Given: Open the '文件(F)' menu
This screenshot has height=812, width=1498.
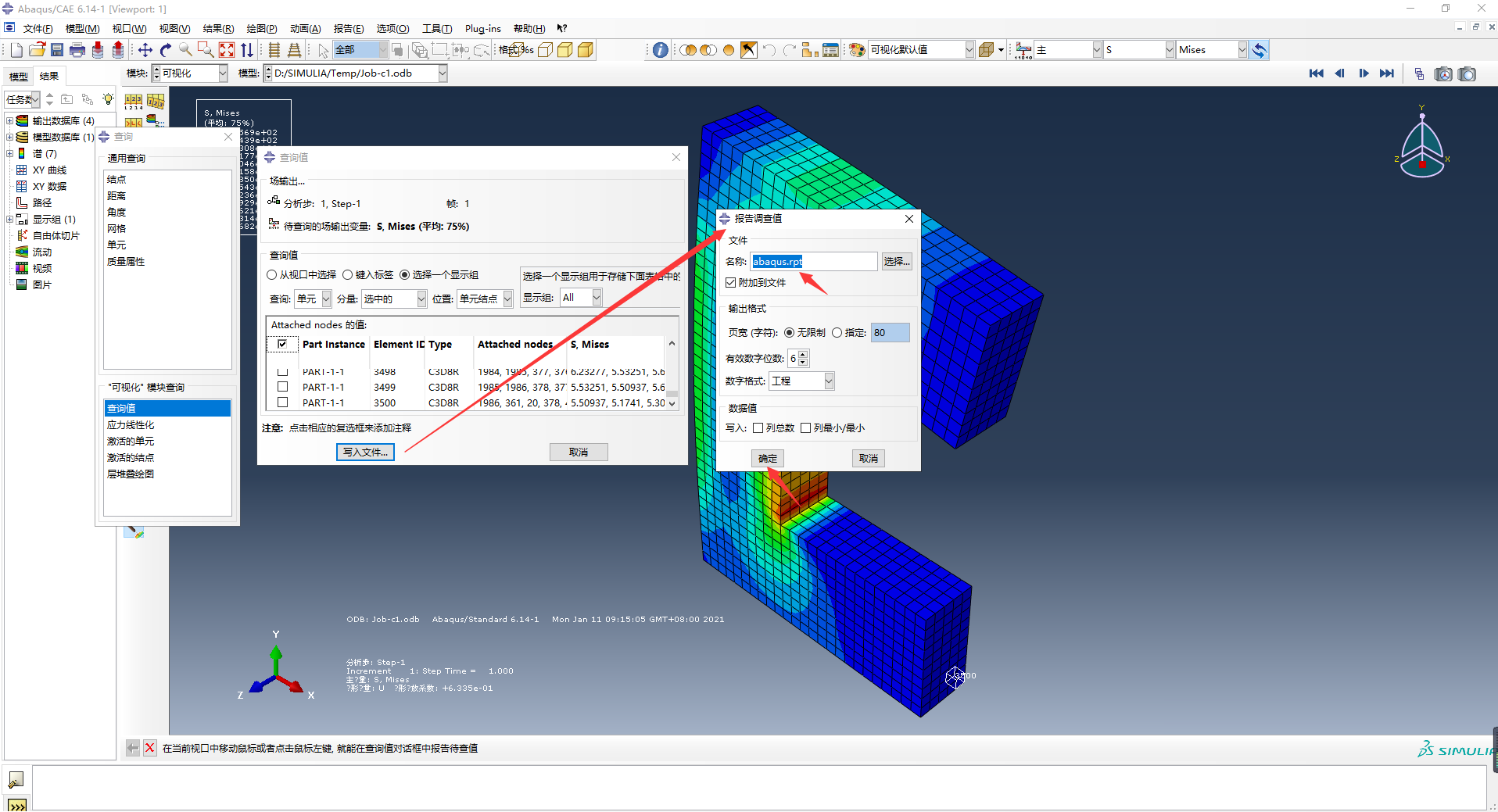Looking at the screenshot, I should click(38, 29).
